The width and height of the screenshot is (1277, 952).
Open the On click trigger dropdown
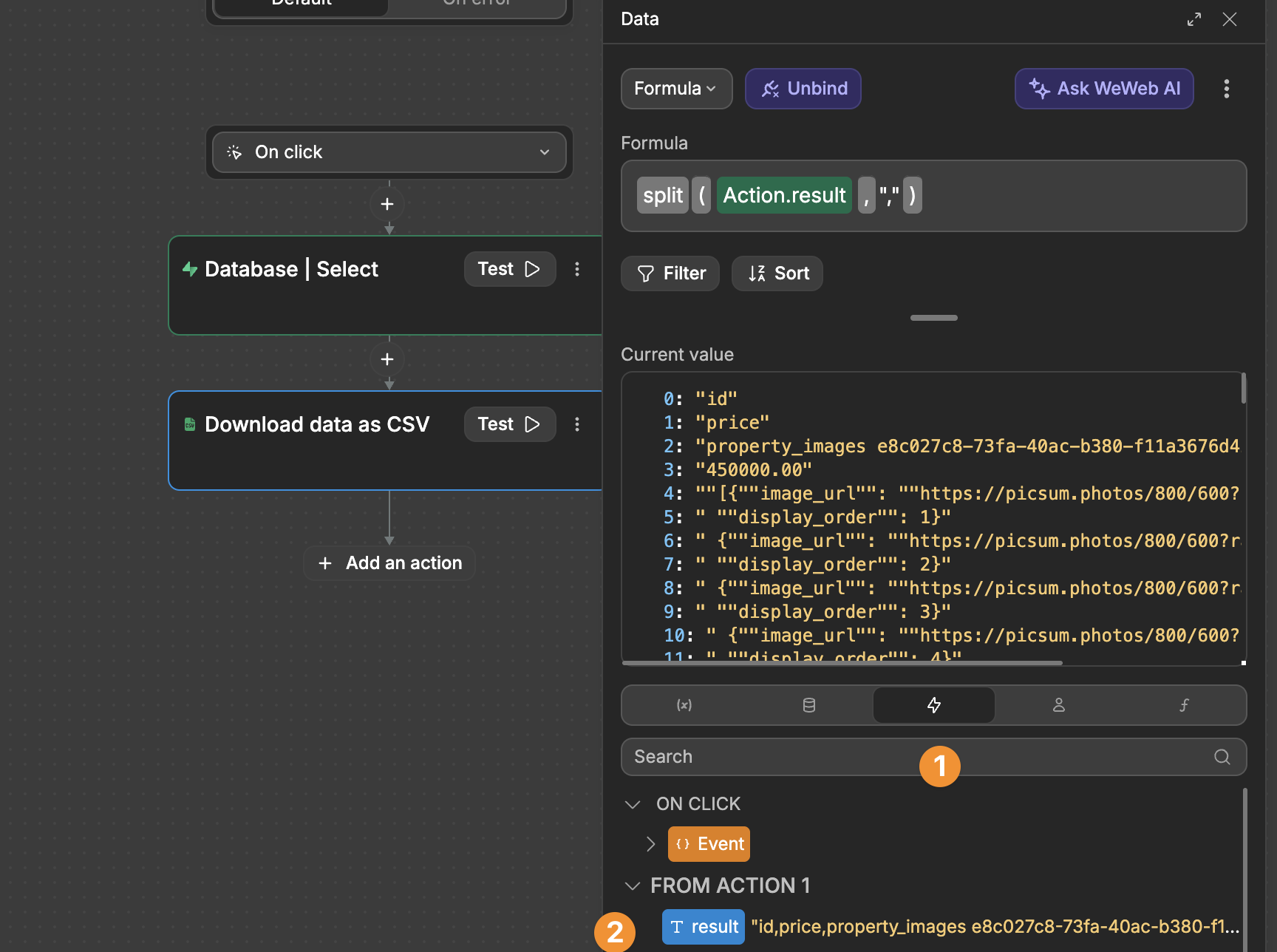[545, 152]
